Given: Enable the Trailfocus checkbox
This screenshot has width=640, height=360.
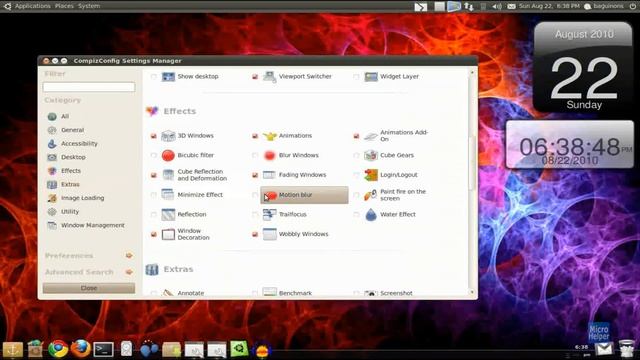Looking at the screenshot, I should coord(255,215).
